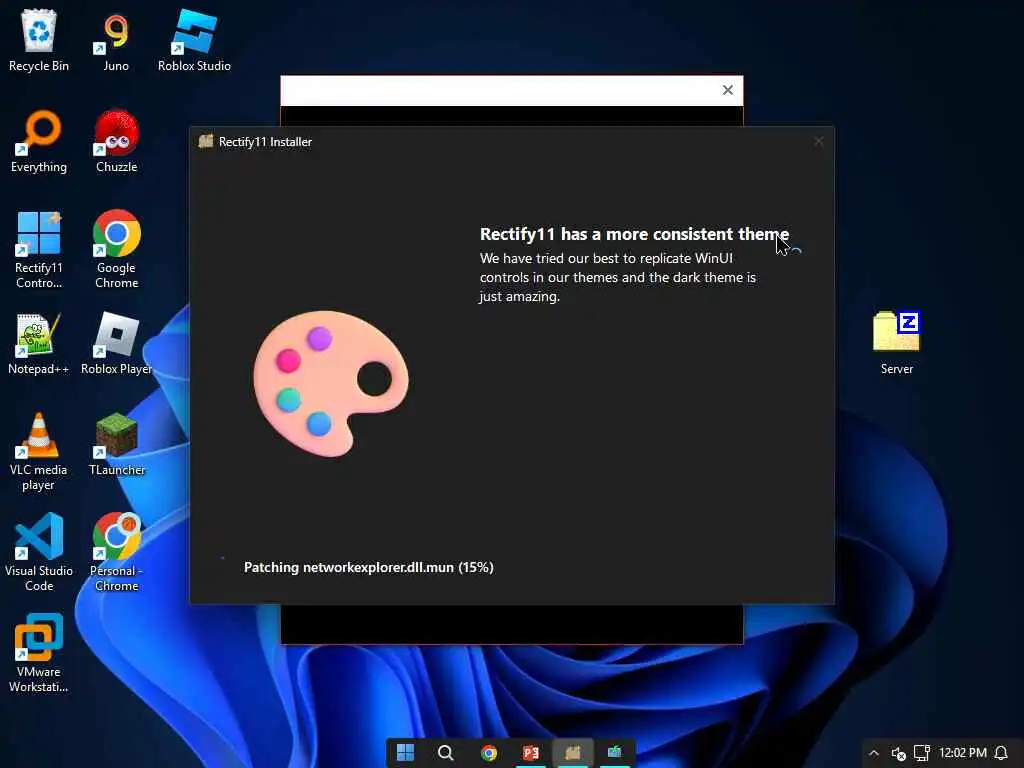The image size is (1024, 768).
Task: Switch to Chrome in the taskbar
Action: (488, 753)
